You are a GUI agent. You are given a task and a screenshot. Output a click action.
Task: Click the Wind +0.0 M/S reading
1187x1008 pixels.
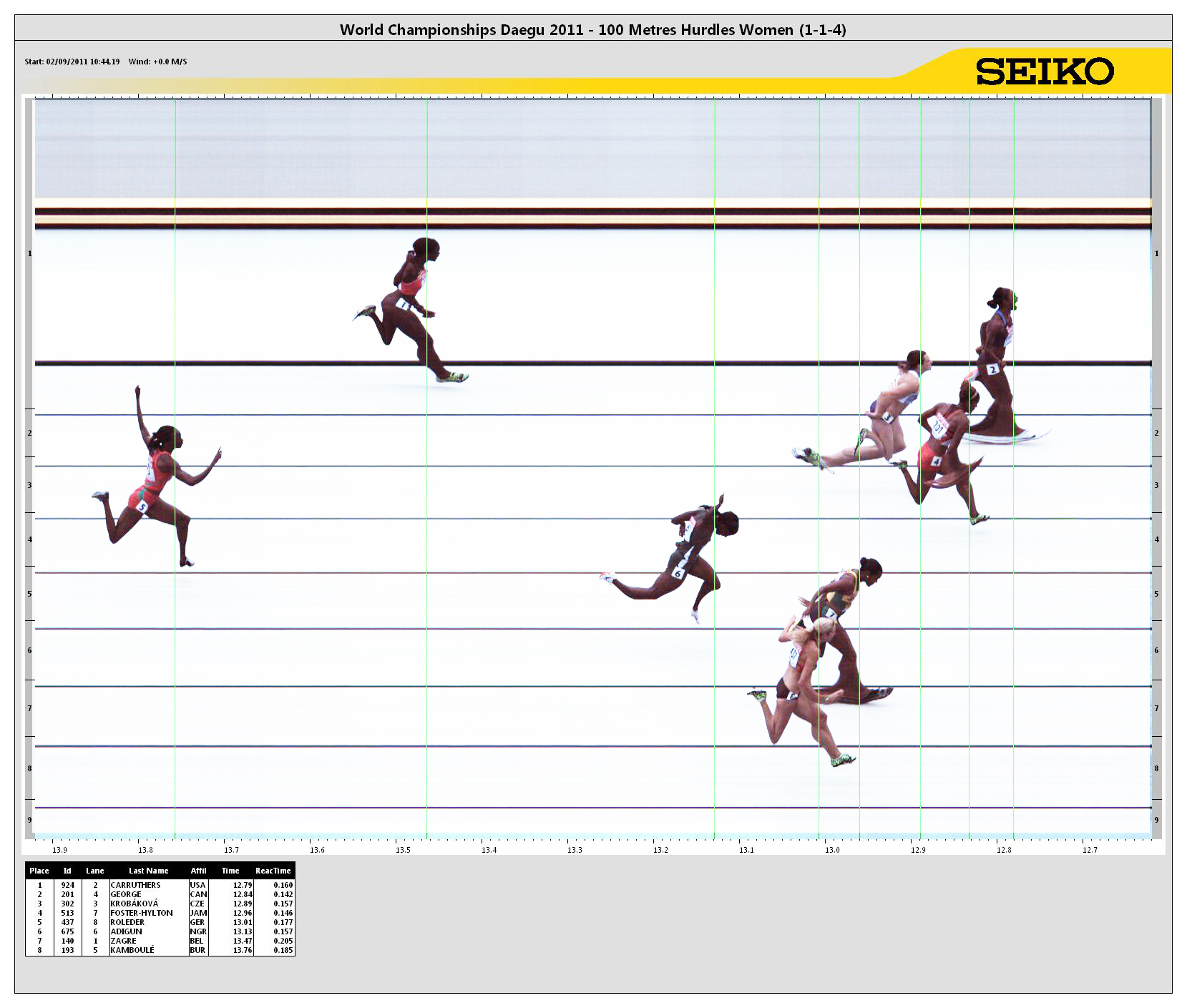point(157,62)
